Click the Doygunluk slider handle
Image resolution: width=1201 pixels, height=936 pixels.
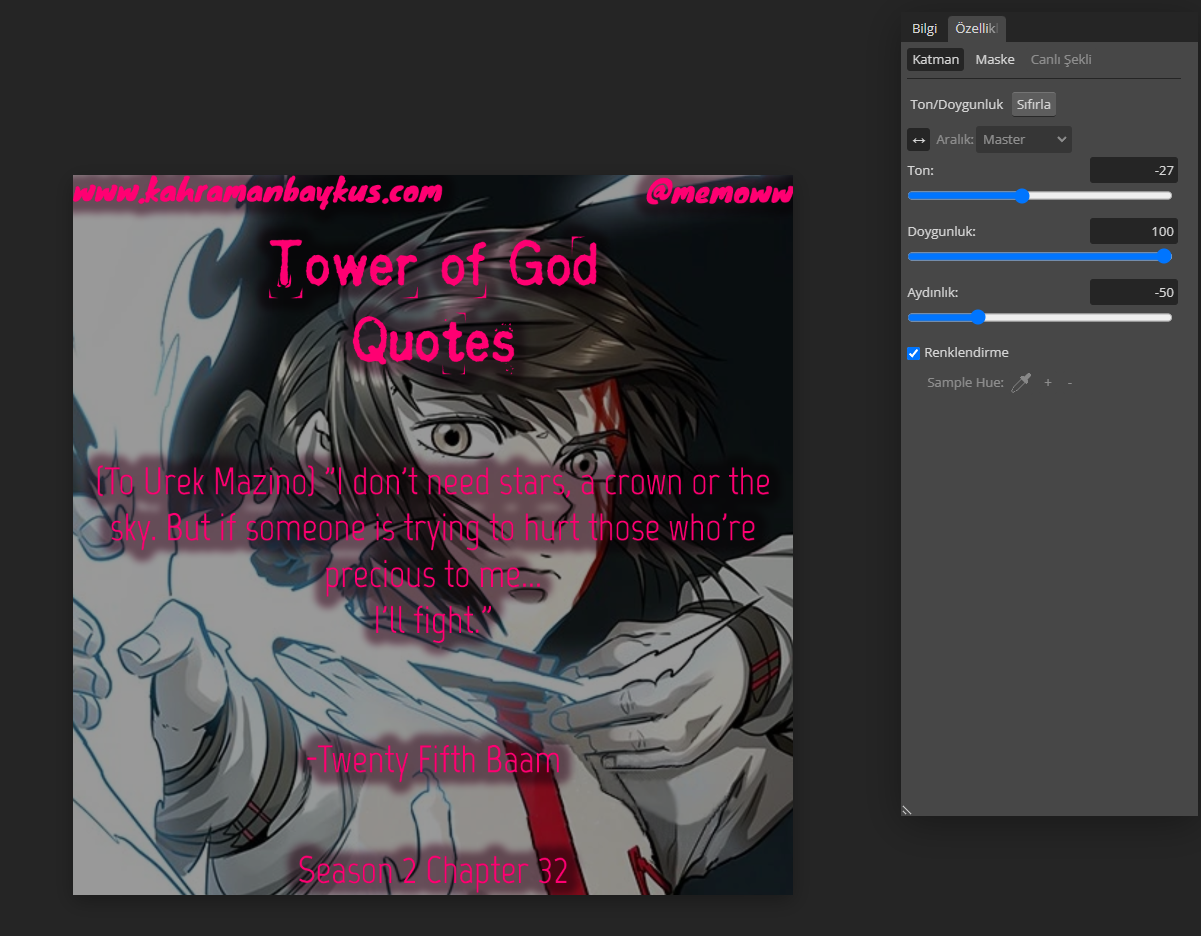(x=1163, y=256)
